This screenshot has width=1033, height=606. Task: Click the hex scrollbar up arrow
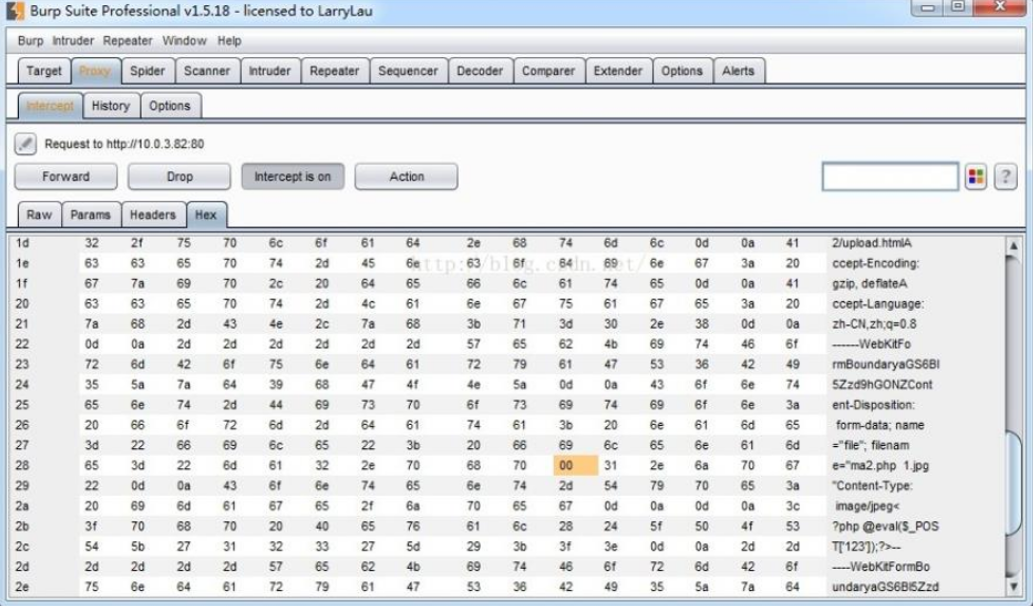point(1013,246)
